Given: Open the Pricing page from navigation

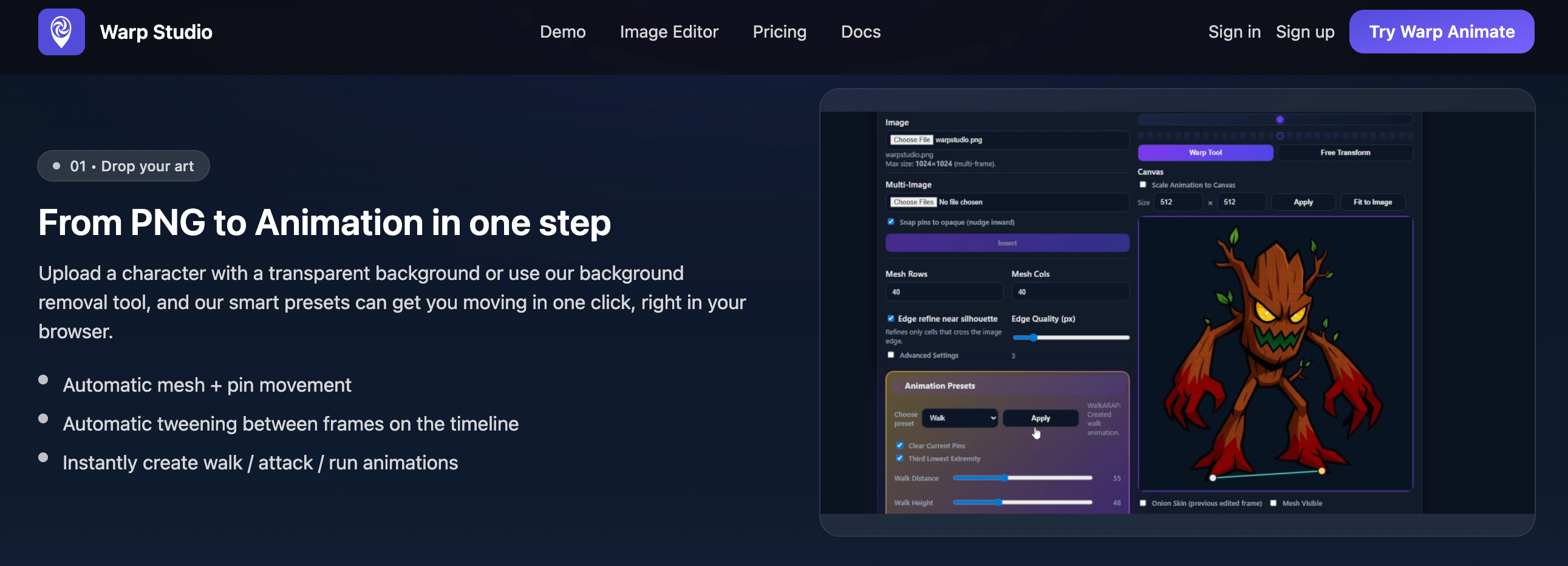Looking at the screenshot, I should click(x=779, y=32).
